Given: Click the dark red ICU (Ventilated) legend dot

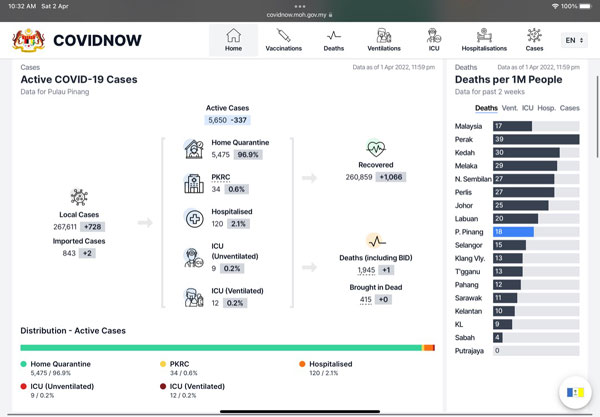Looking at the screenshot, I should (x=163, y=386).
